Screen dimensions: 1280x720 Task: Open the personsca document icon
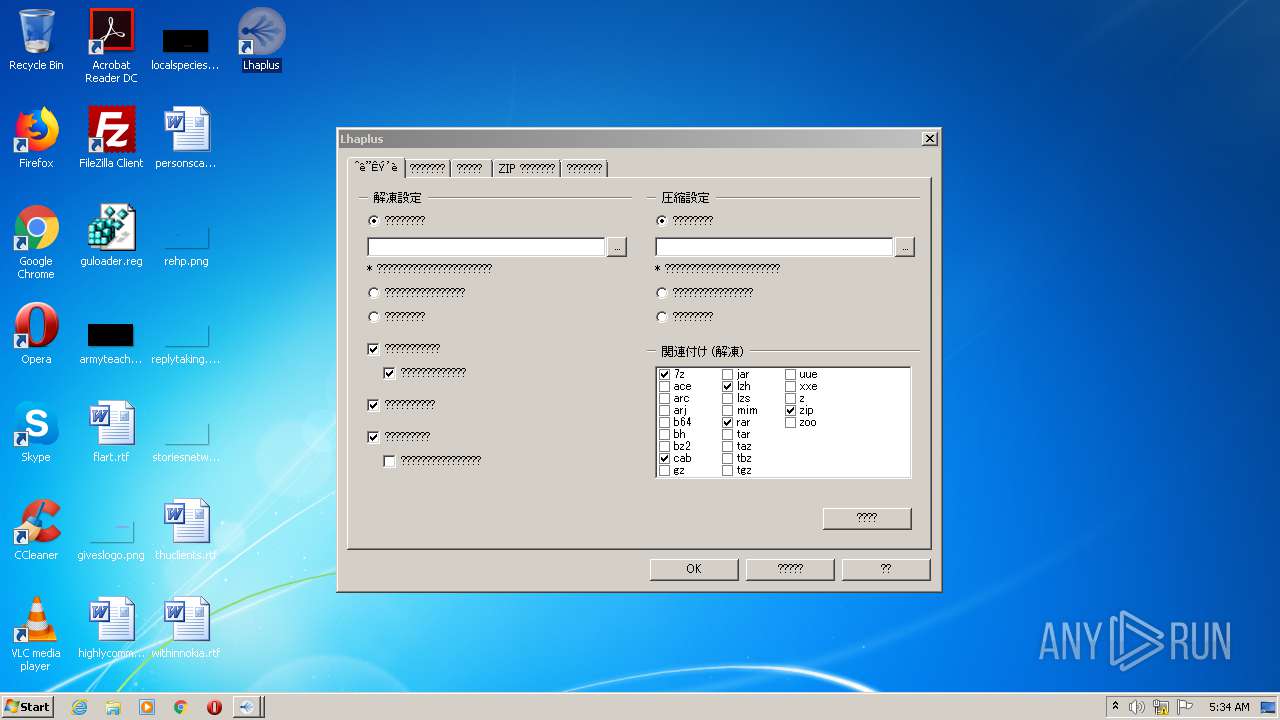pos(186,139)
